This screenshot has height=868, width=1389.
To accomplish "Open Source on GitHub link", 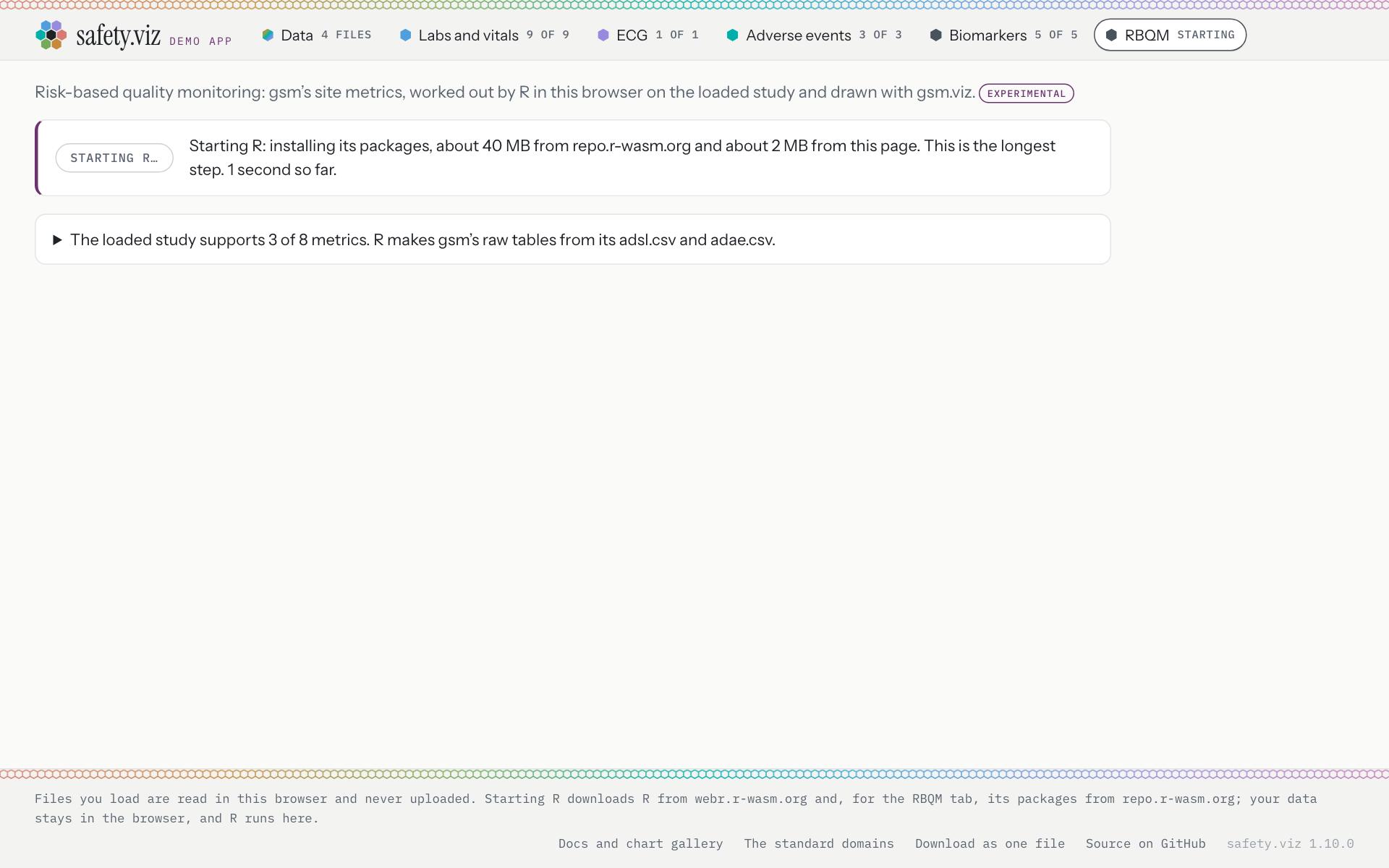I will click(x=1145, y=843).
